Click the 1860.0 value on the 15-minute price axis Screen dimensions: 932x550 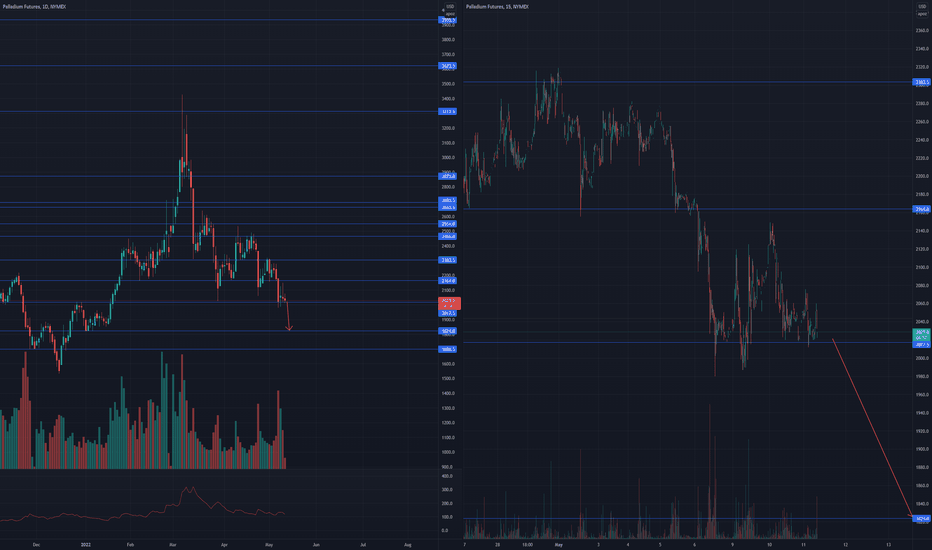pos(922,486)
